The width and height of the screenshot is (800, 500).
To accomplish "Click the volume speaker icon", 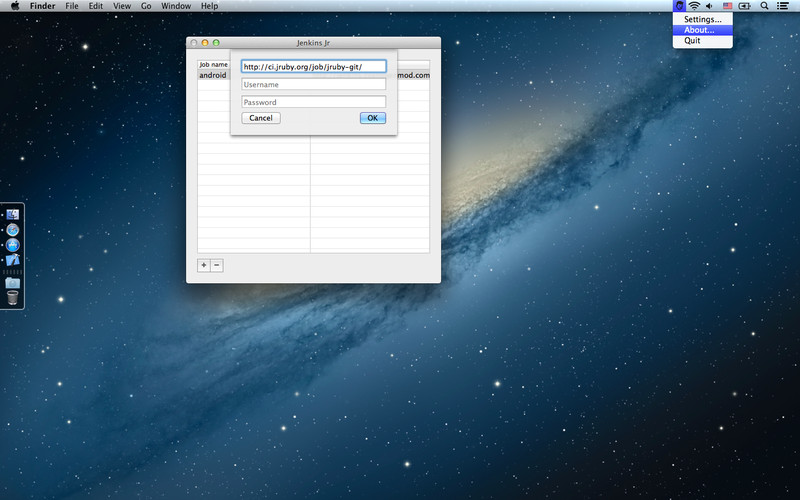I will coord(709,6).
